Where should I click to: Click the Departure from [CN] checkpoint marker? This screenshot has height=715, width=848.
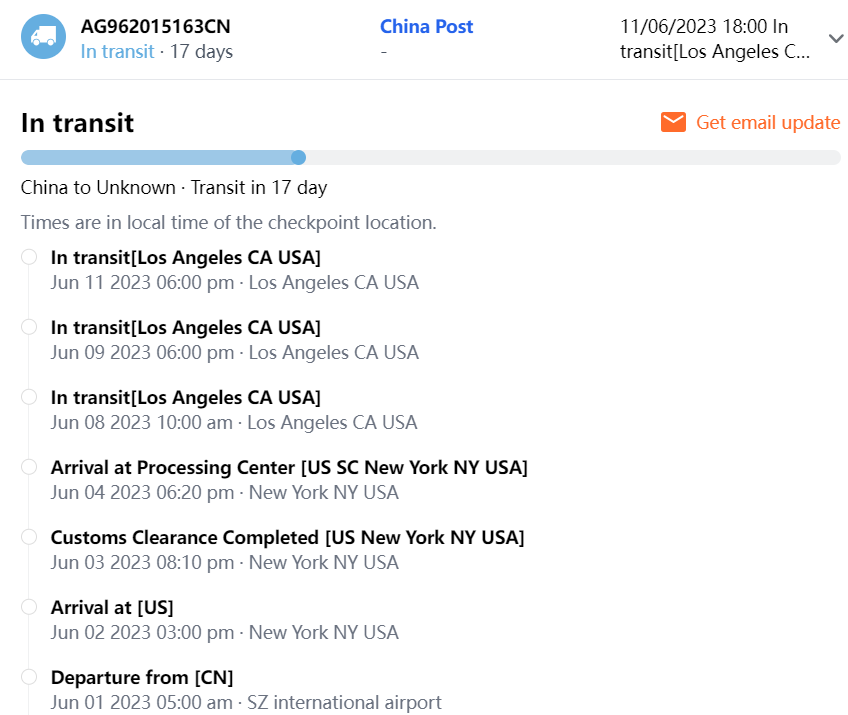pos(29,677)
